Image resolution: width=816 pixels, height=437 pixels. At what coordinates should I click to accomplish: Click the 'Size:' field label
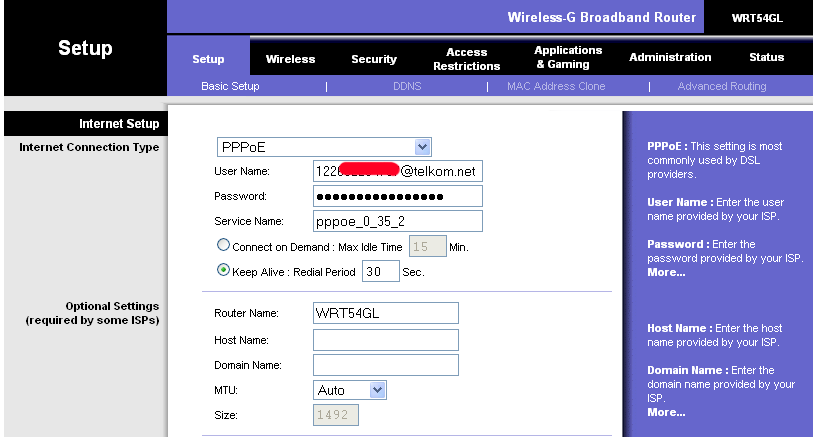[x=226, y=415]
